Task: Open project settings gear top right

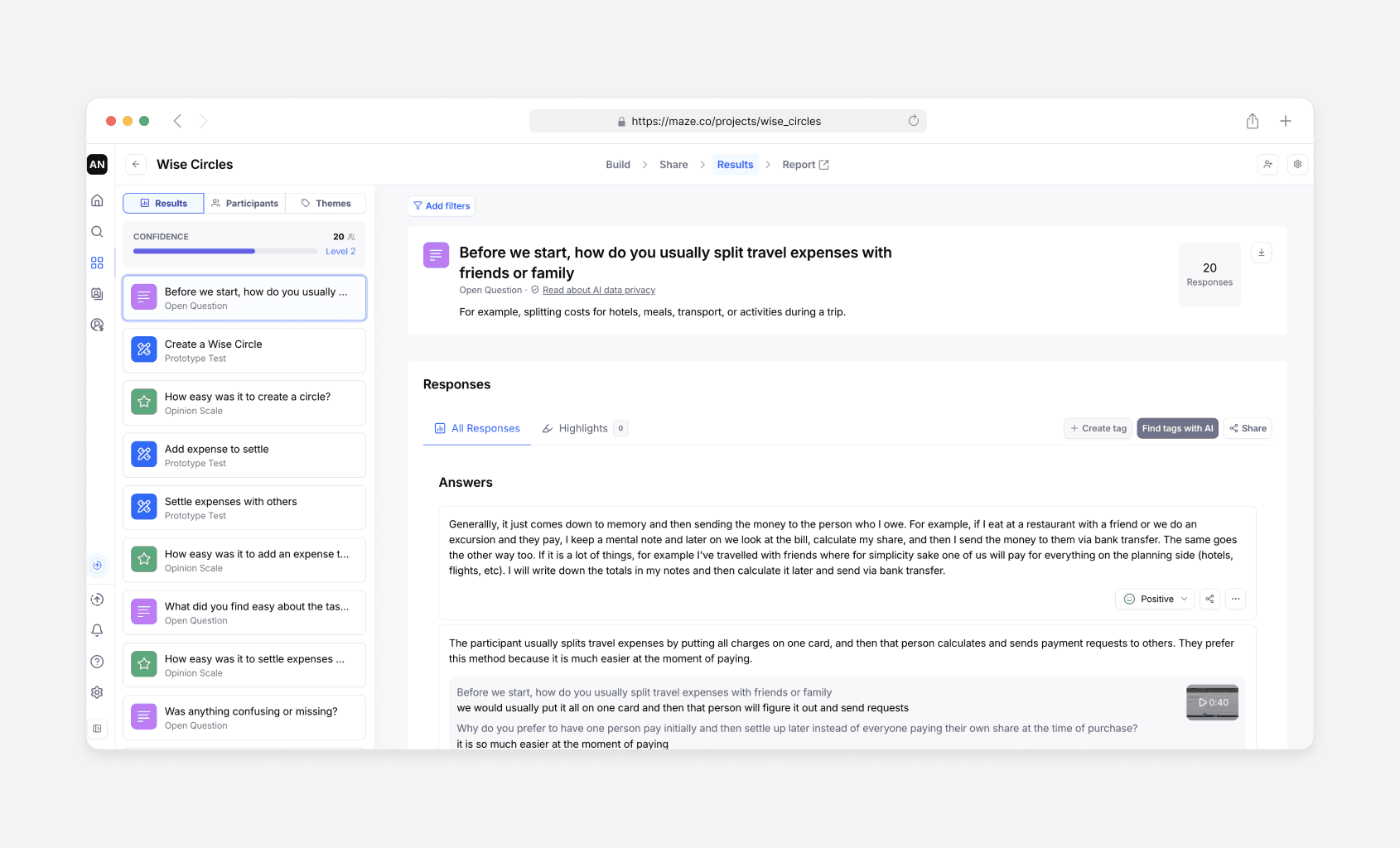Action: pyautogui.click(x=1297, y=164)
